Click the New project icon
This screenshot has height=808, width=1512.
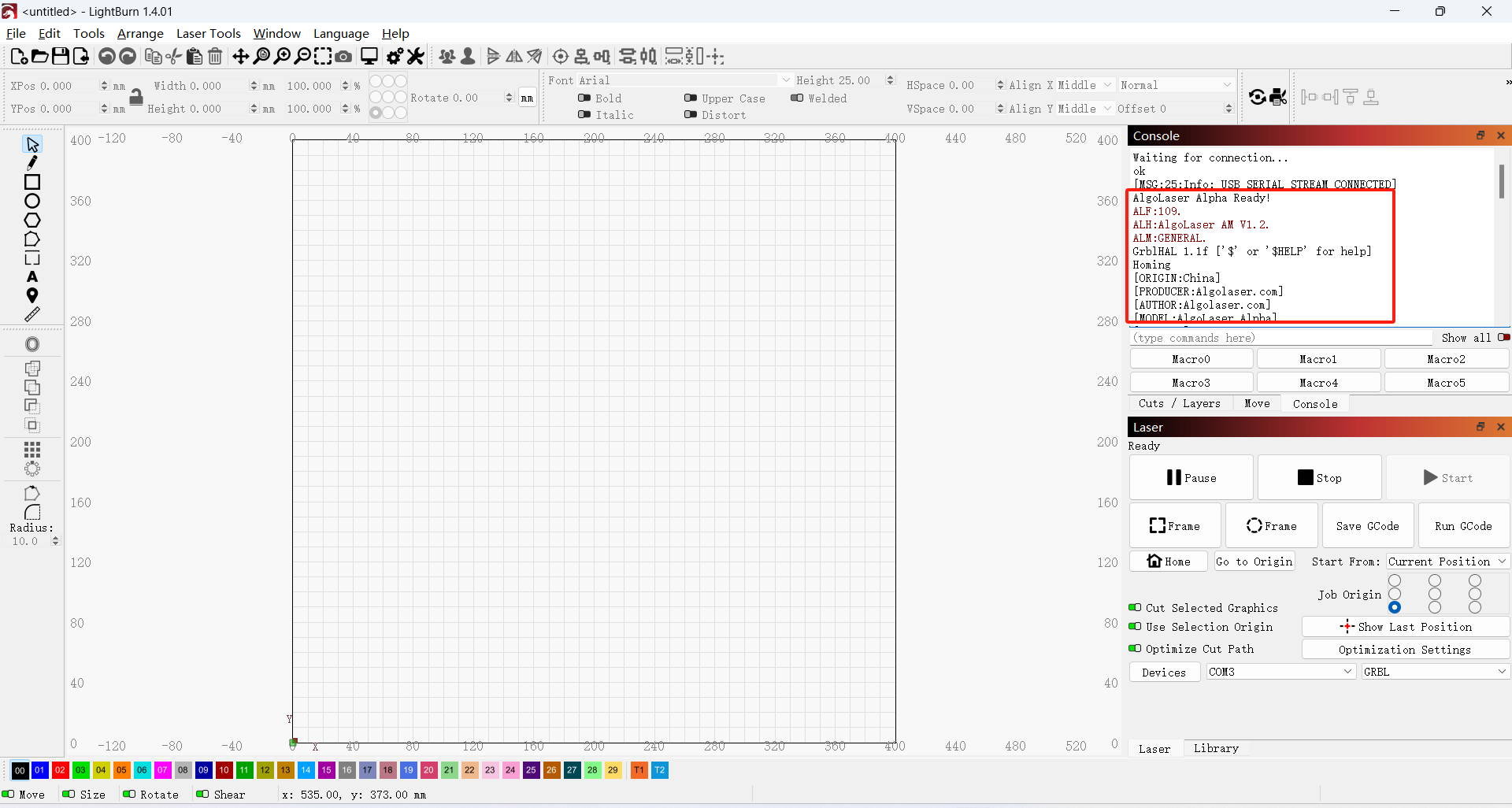click(x=18, y=56)
